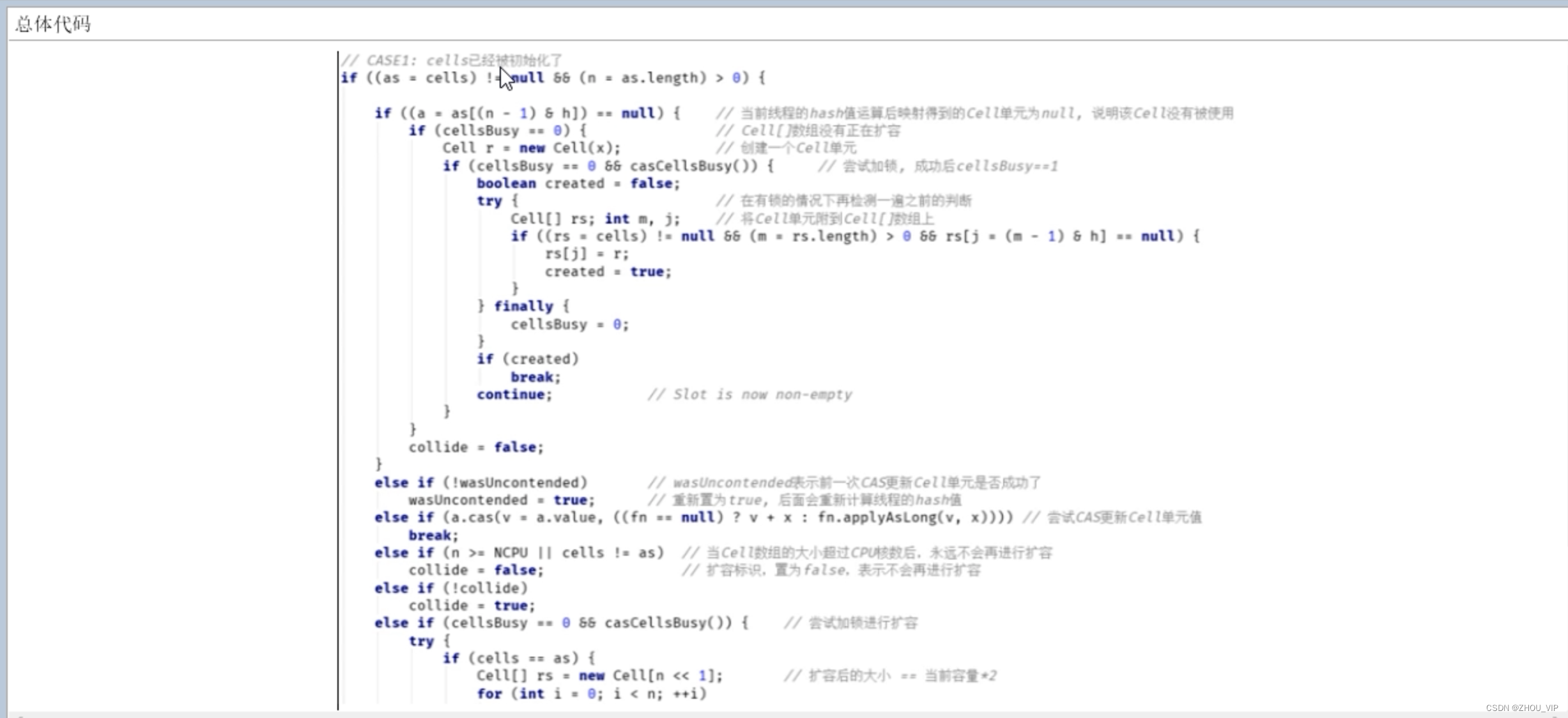
Task: Click the continue; statement
Action: (x=513, y=394)
